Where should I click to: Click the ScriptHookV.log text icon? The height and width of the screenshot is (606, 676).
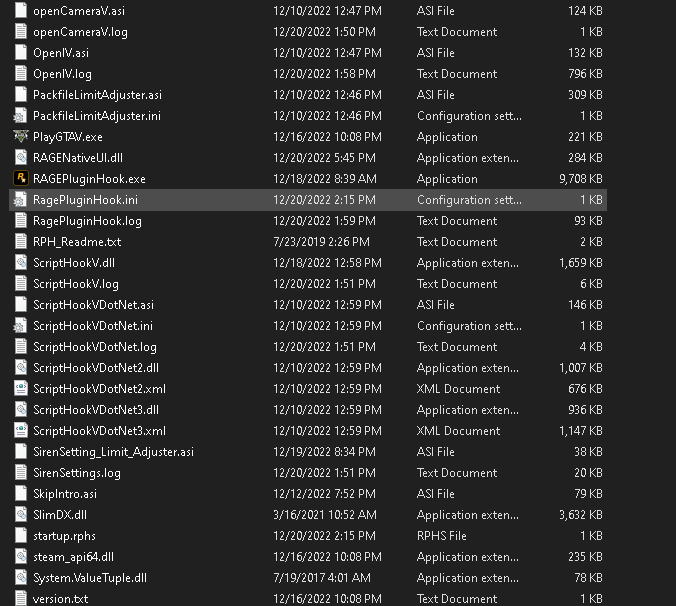tap(21, 284)
